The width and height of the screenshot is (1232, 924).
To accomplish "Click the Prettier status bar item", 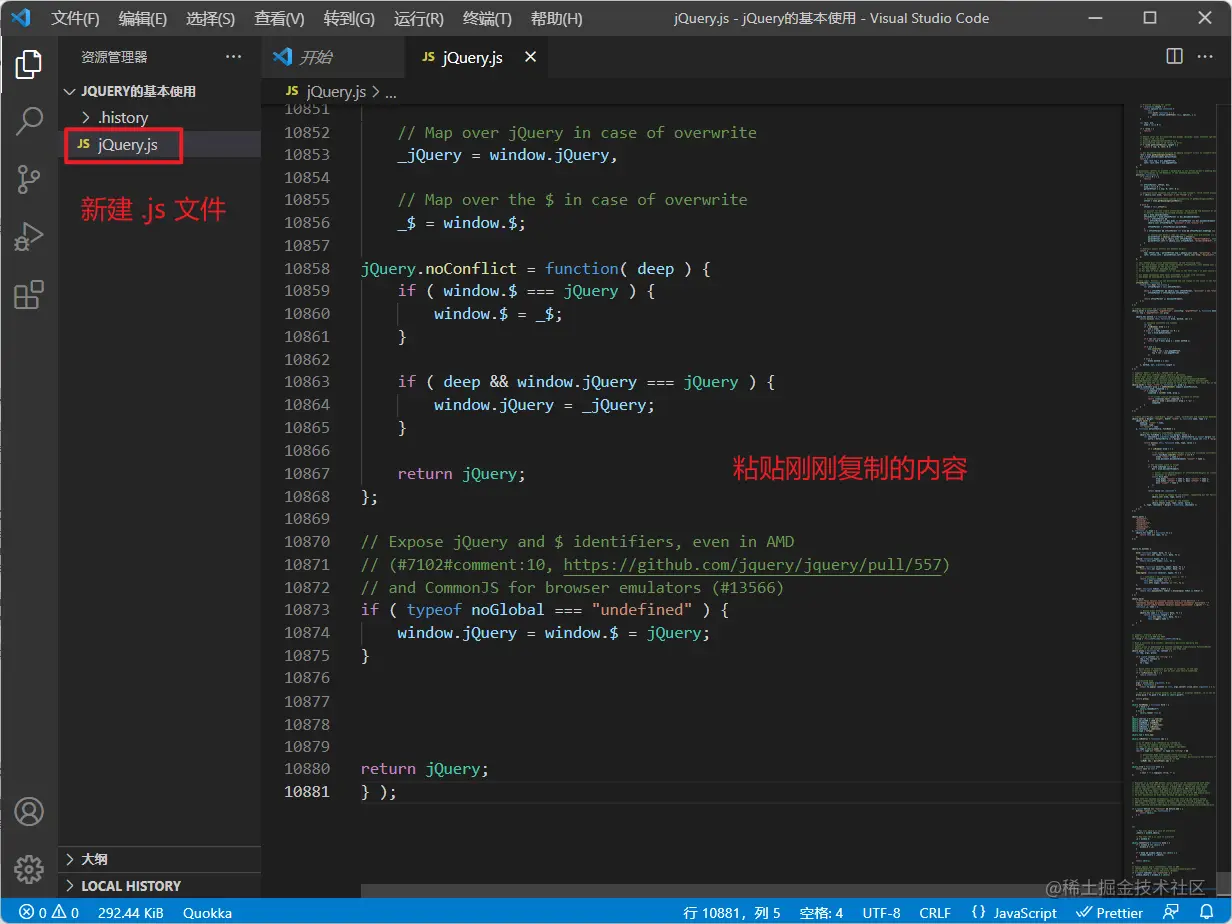I will tap(1108, 912).
